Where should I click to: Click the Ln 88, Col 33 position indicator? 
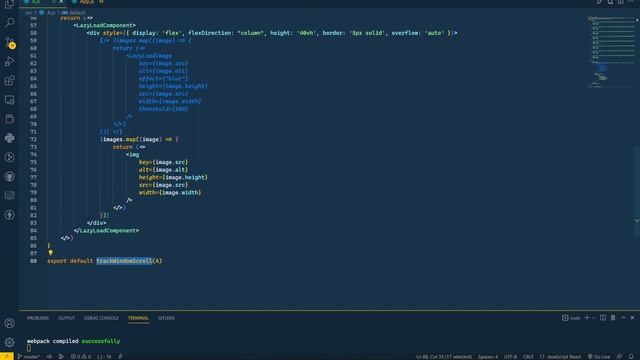pyautogui.click(x=444, y=356)
